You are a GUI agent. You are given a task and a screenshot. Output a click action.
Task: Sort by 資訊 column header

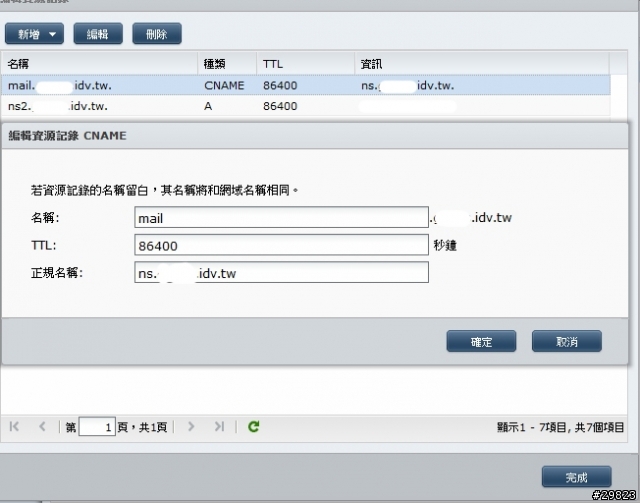click(482, 64)
